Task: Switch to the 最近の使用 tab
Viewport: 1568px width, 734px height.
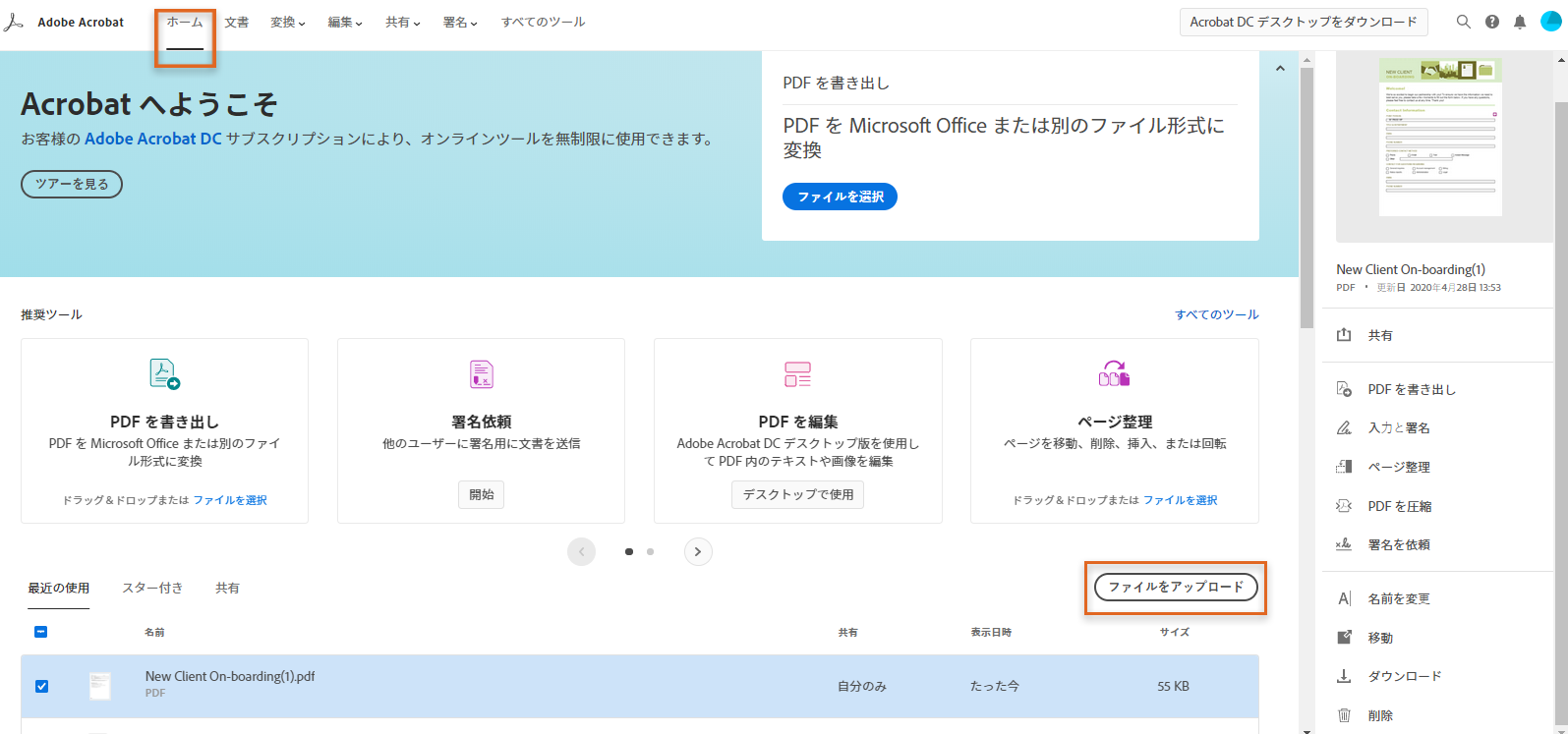Action: (58, 588)
